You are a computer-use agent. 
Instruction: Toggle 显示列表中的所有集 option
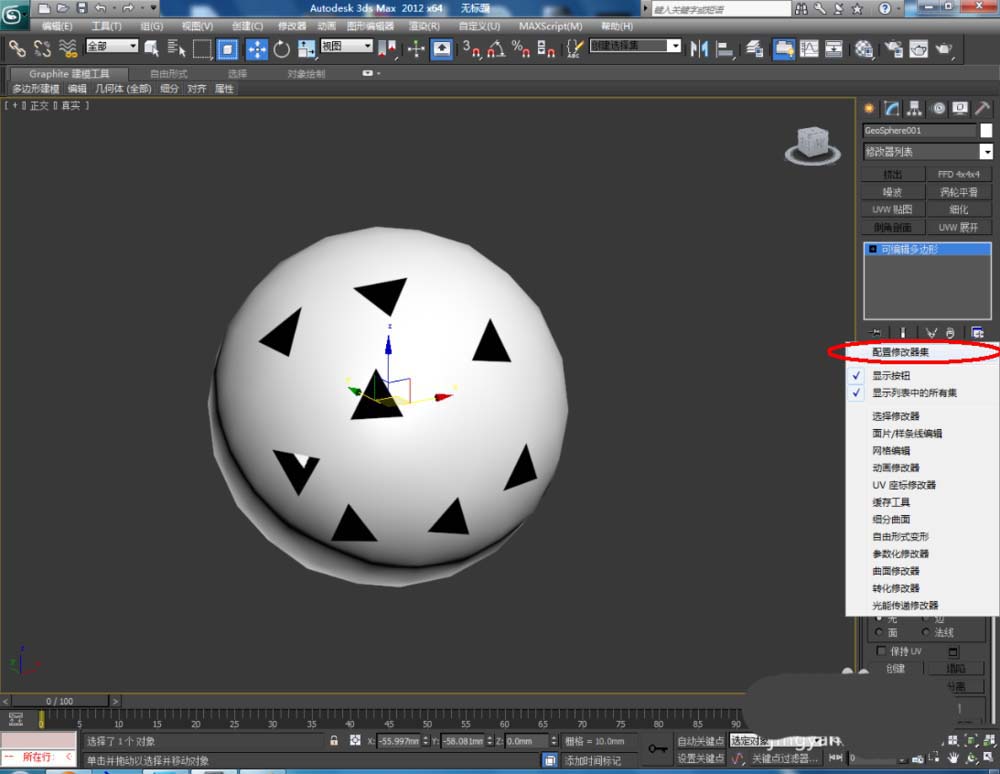914,393
